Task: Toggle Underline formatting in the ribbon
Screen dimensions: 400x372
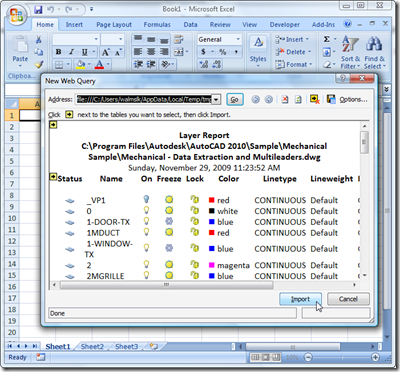Action: click(x=84, y=52)
